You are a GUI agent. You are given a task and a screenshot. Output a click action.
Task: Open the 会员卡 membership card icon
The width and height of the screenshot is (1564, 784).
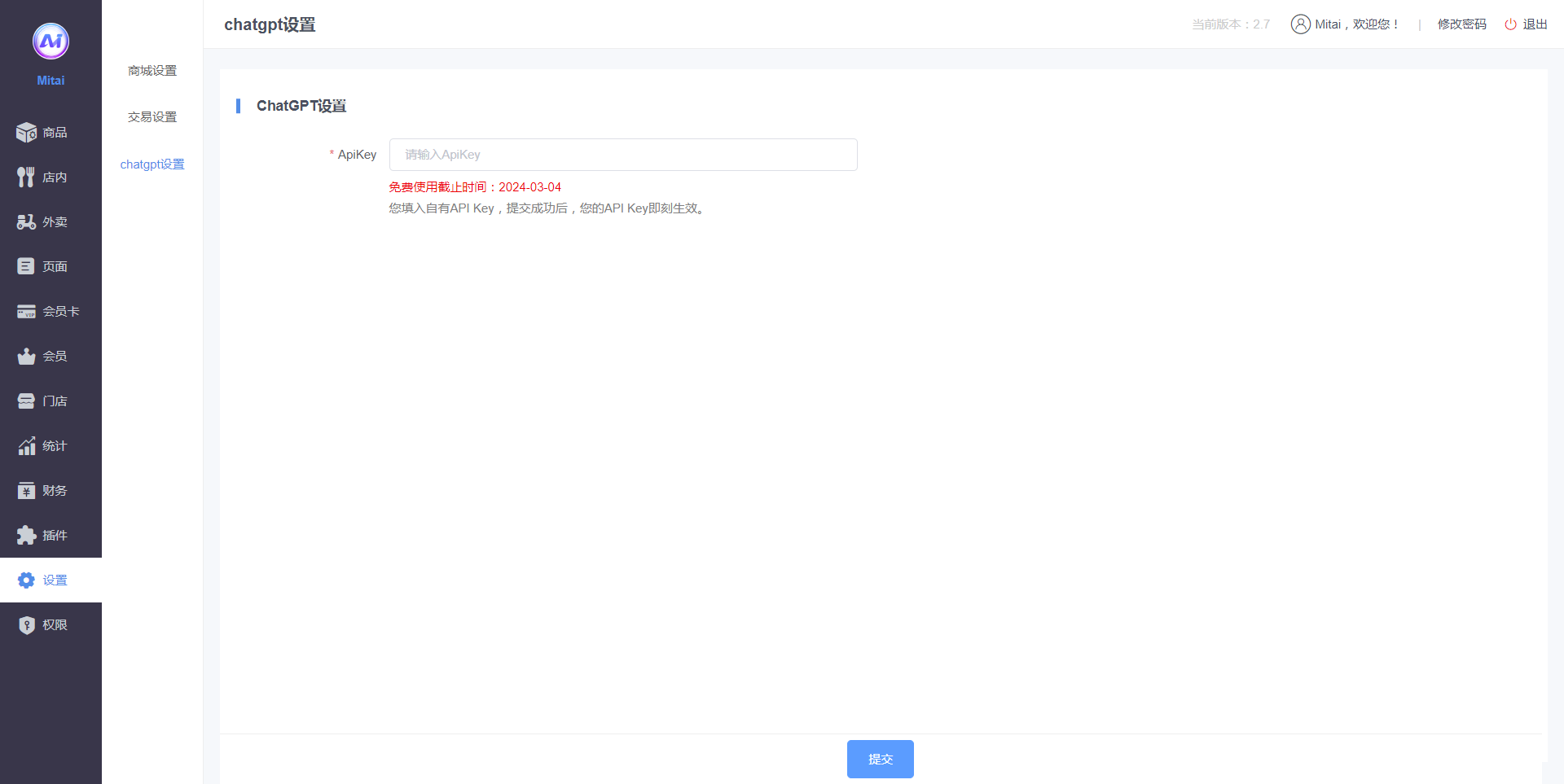click(26, 311)
